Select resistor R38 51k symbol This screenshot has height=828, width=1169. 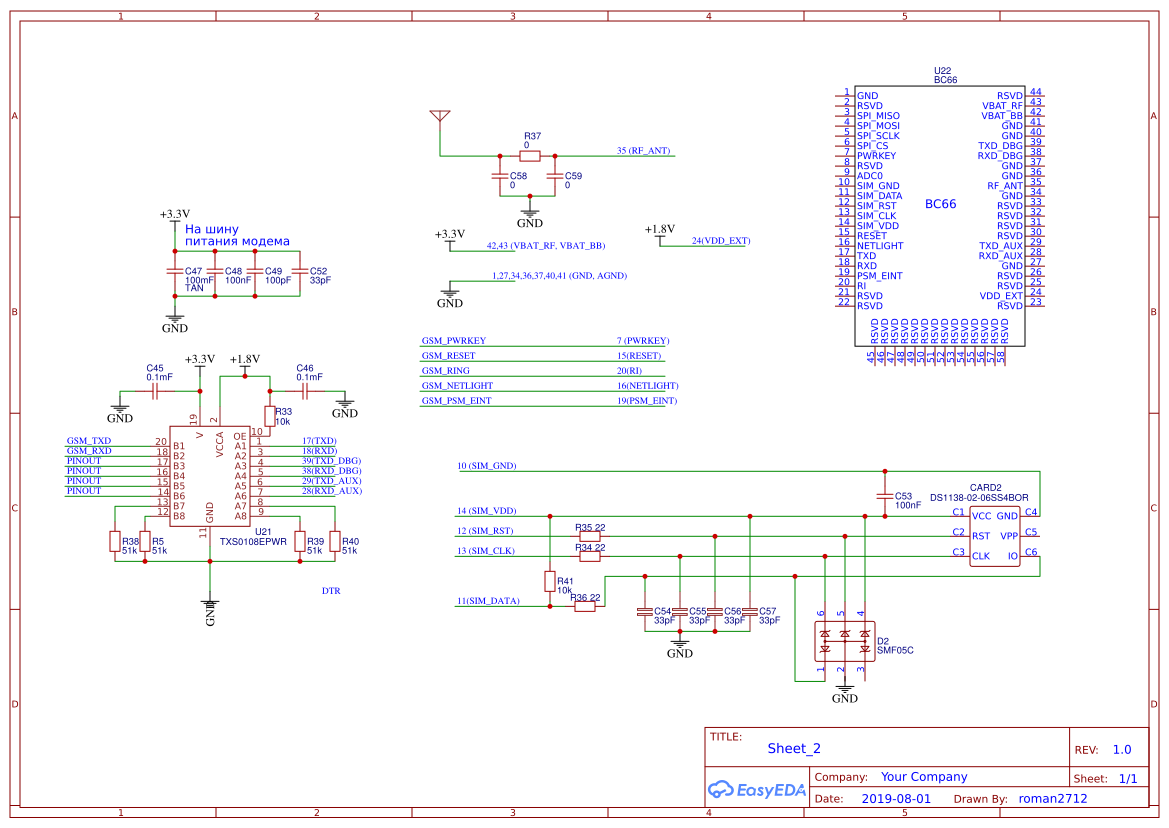pos(115,541)
